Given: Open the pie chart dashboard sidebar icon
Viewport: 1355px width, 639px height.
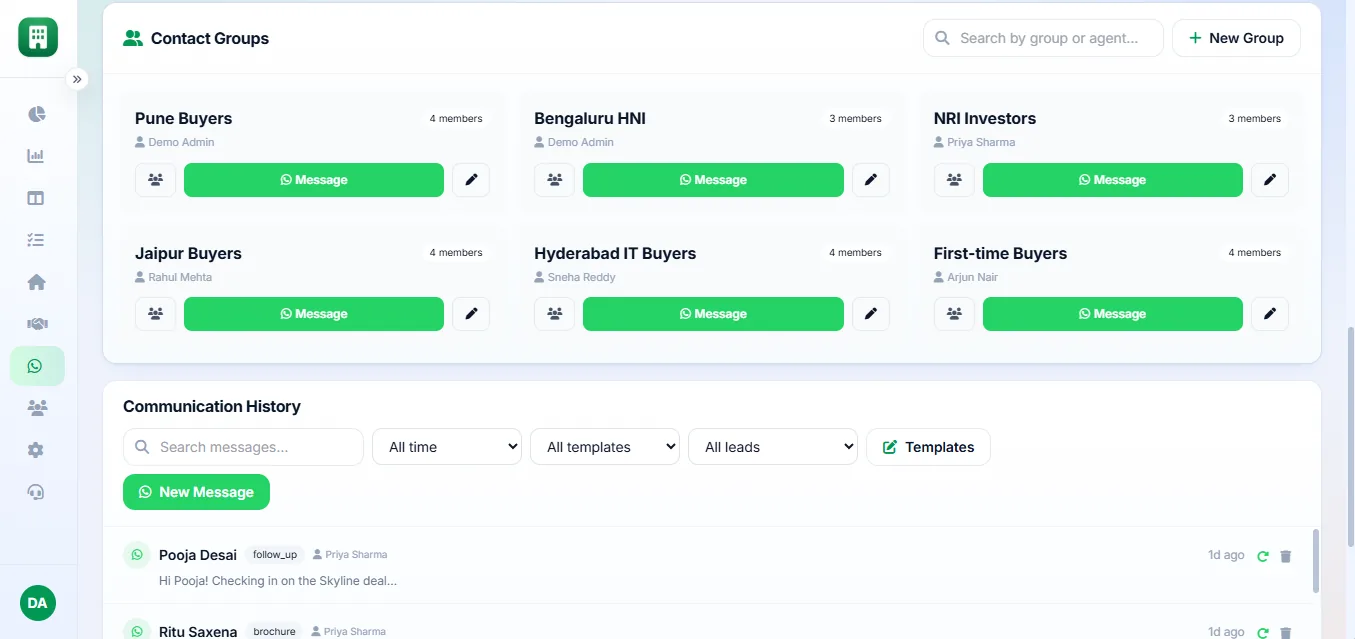Looking at the screenshot, I should 37,114.
